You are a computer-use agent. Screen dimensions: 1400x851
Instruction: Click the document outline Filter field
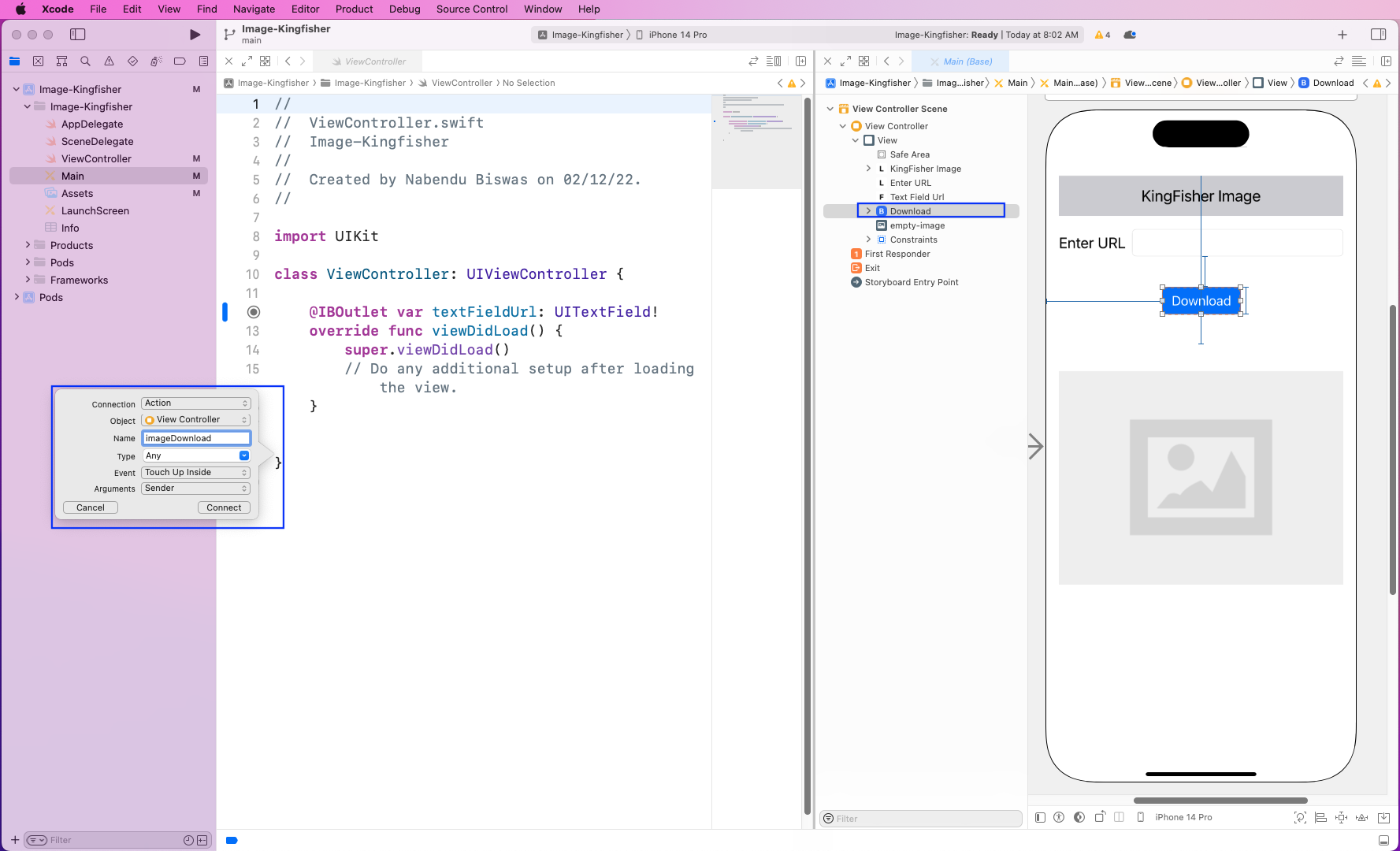click(x=921, y=819)
